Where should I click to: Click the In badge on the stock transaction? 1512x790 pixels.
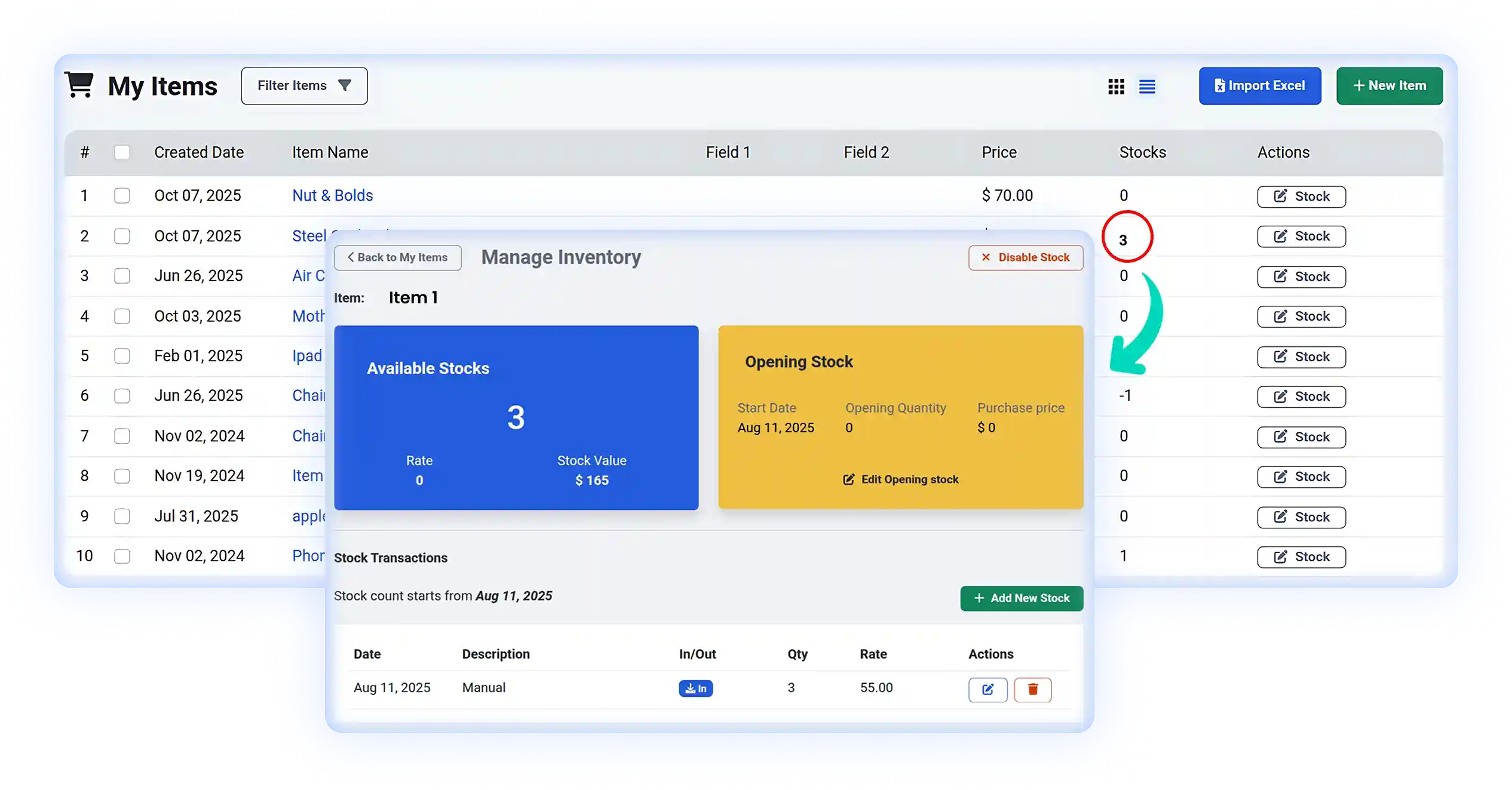(x=695, y=688)
